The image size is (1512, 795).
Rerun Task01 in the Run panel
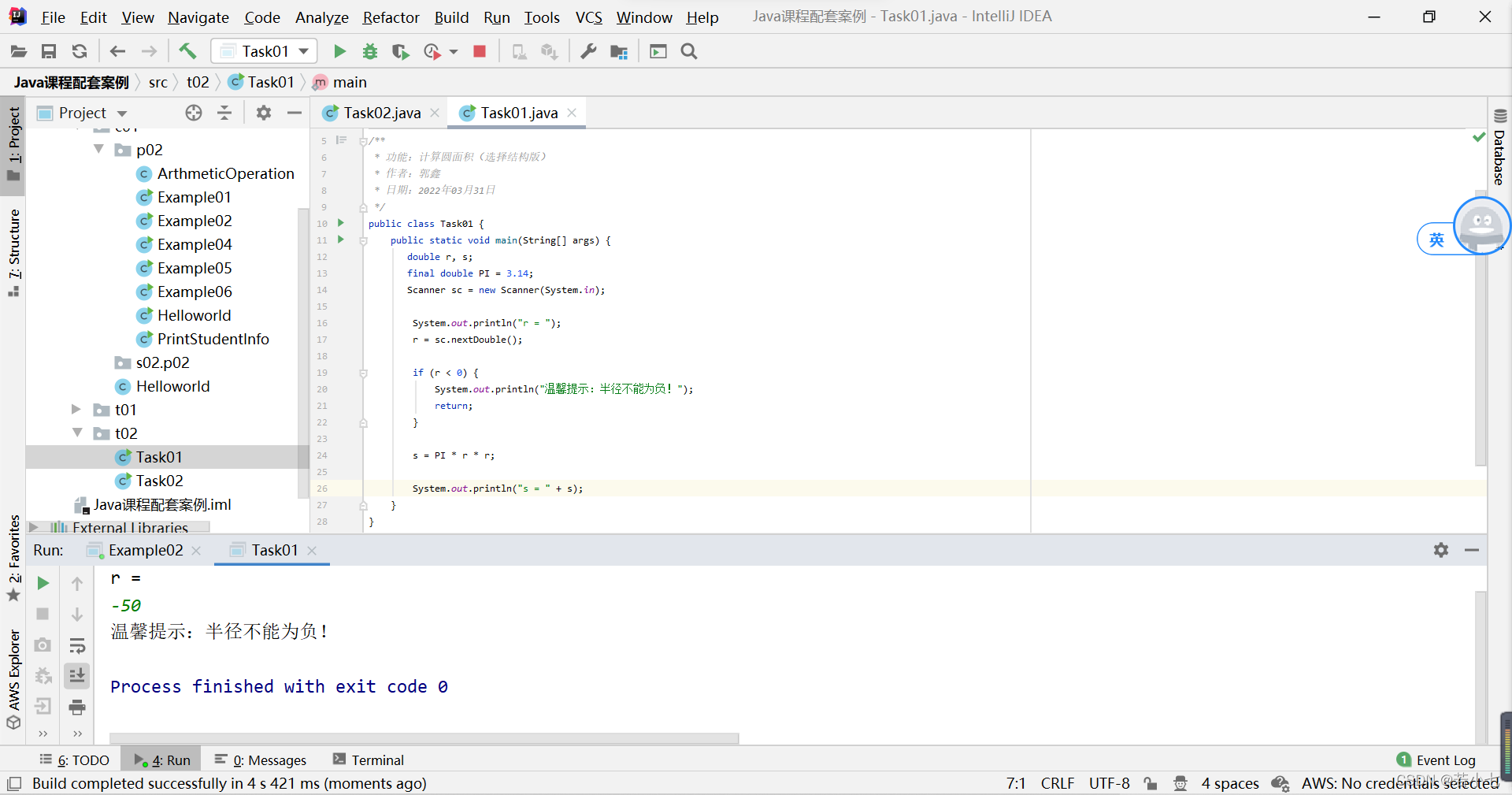(43, 584)
